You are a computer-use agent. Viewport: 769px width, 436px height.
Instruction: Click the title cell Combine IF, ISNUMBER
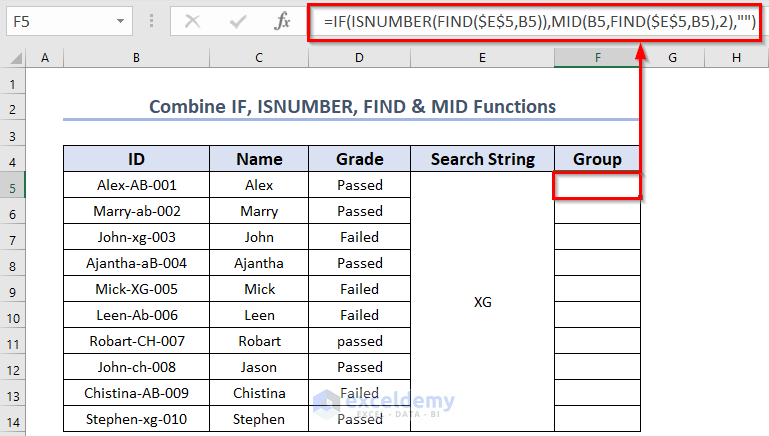click(x=351, y=106)
